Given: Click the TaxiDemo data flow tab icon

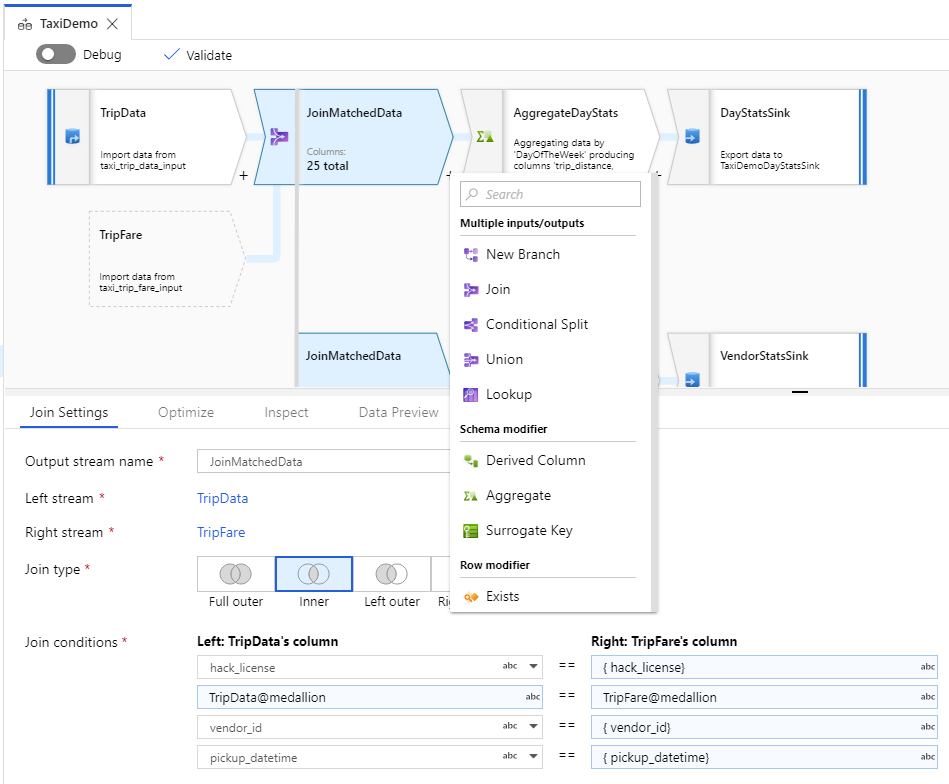Looking at the screenshot, I should (x=25, y=24).
